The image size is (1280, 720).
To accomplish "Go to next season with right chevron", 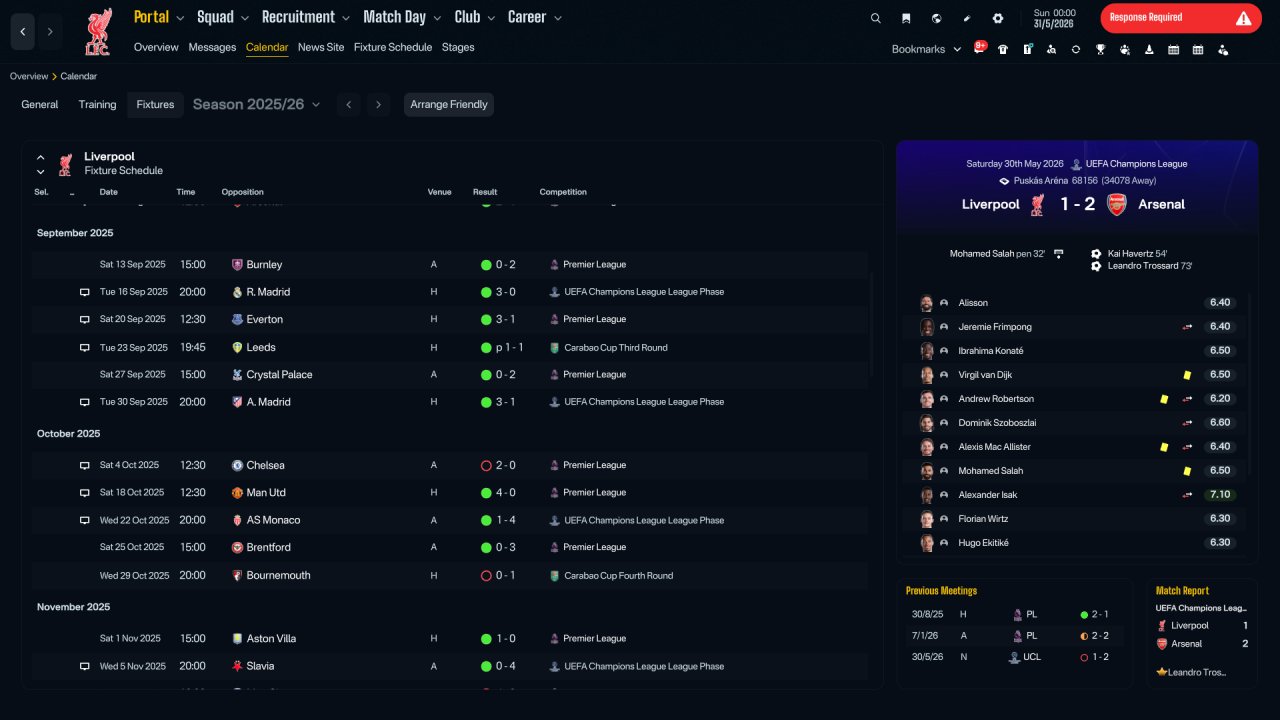I will (x=378, y=105).
